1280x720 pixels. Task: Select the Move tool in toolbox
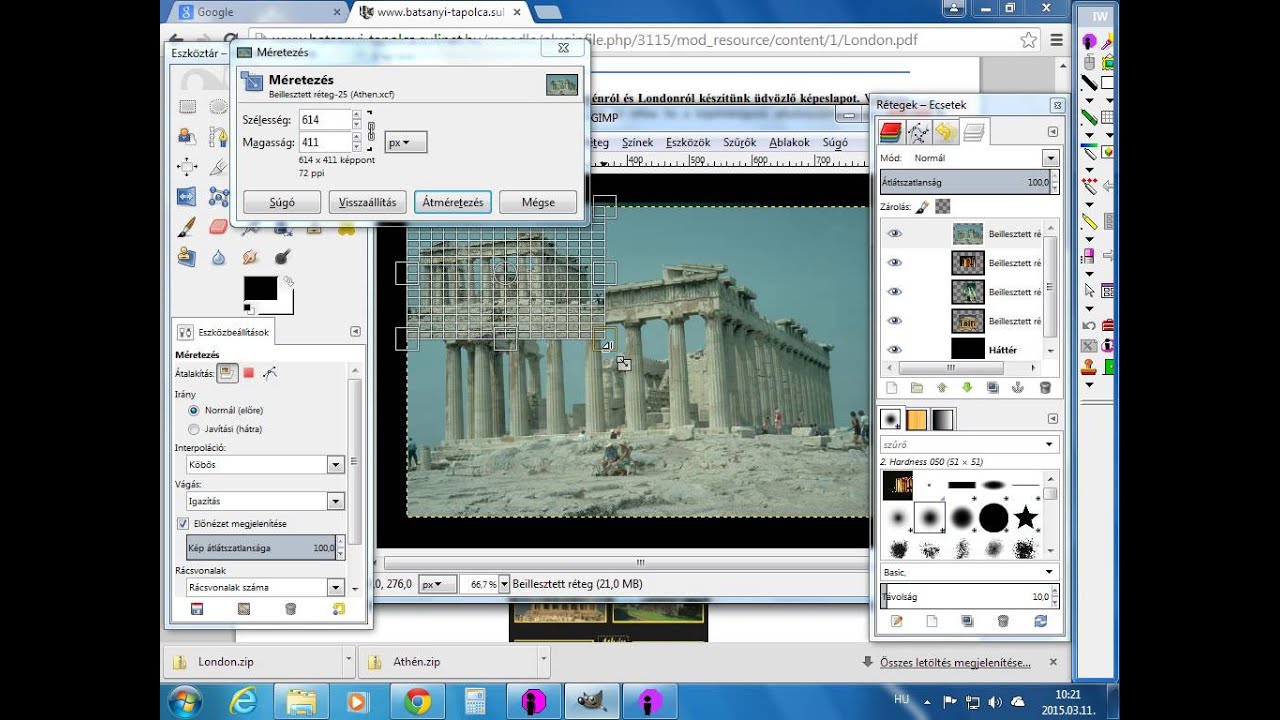point(187,167)
